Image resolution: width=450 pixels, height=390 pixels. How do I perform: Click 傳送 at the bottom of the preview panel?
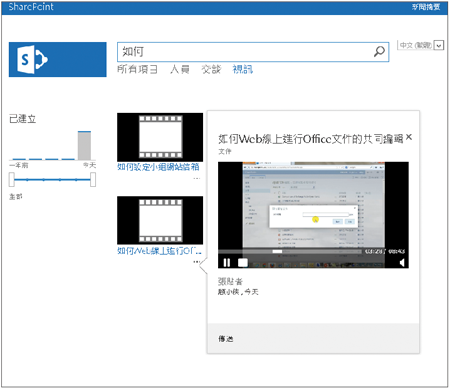click(x=226, y=339)
